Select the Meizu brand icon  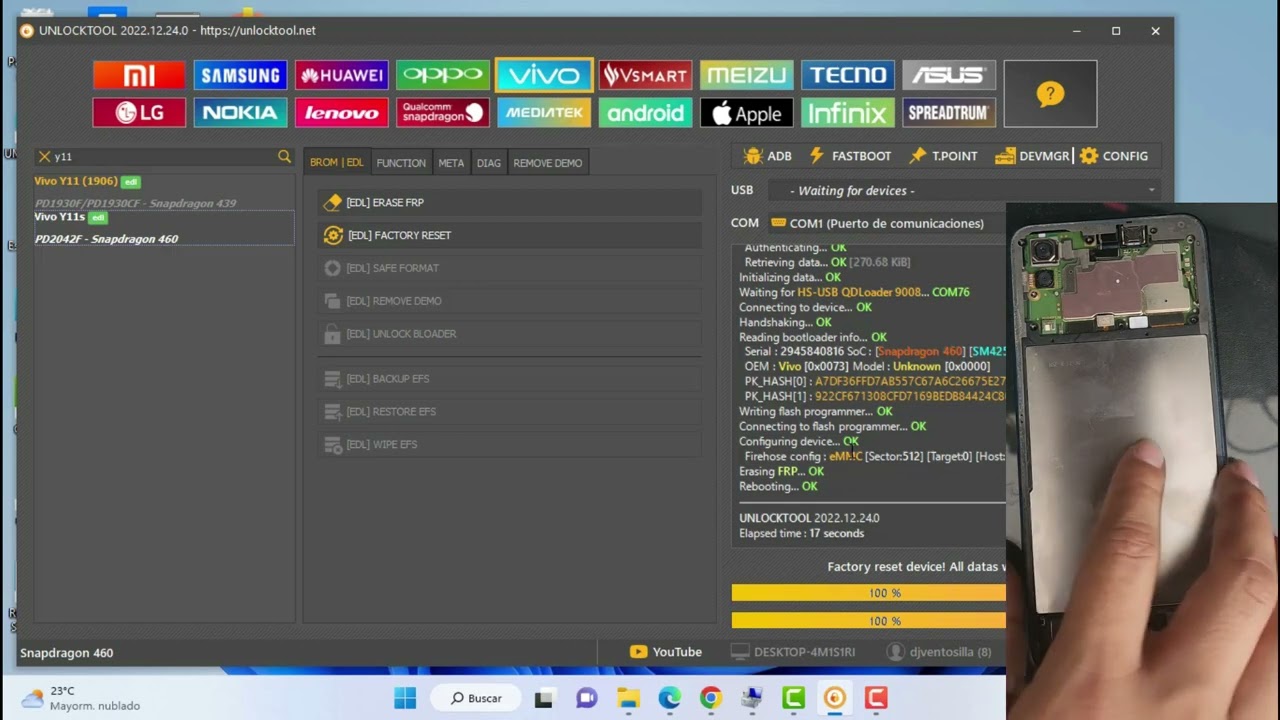coord(746,75)
